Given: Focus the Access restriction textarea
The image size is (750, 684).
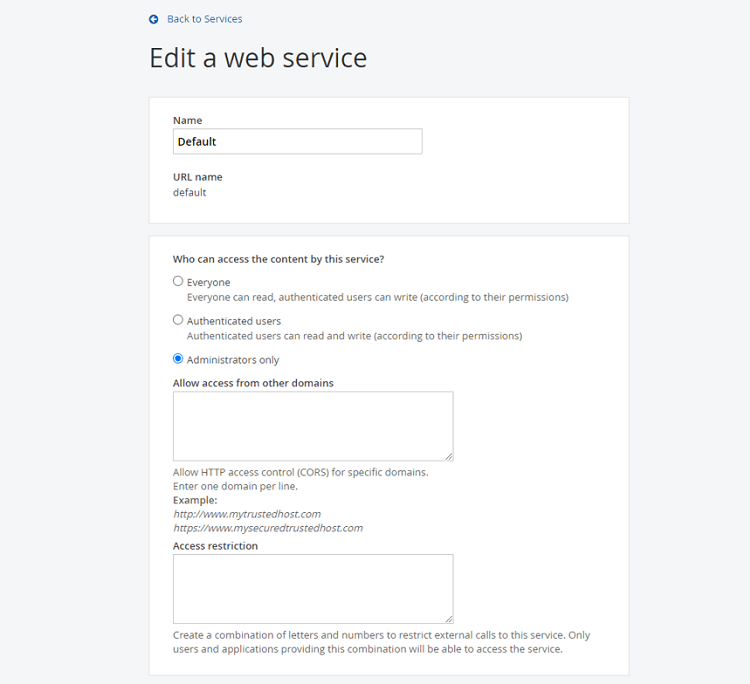Looking at the screenshot, I should pyautogui.click(x=313, y=589).
